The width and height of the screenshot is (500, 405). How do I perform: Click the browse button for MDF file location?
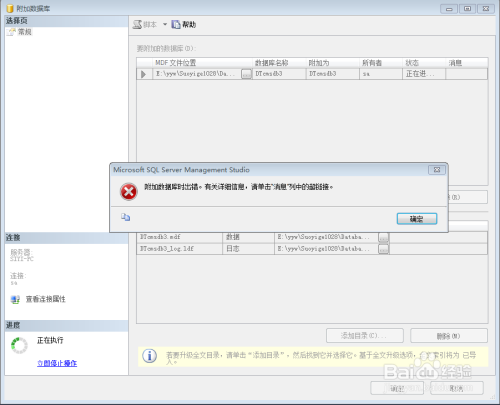pyautogui.click(x=246, y=74)
